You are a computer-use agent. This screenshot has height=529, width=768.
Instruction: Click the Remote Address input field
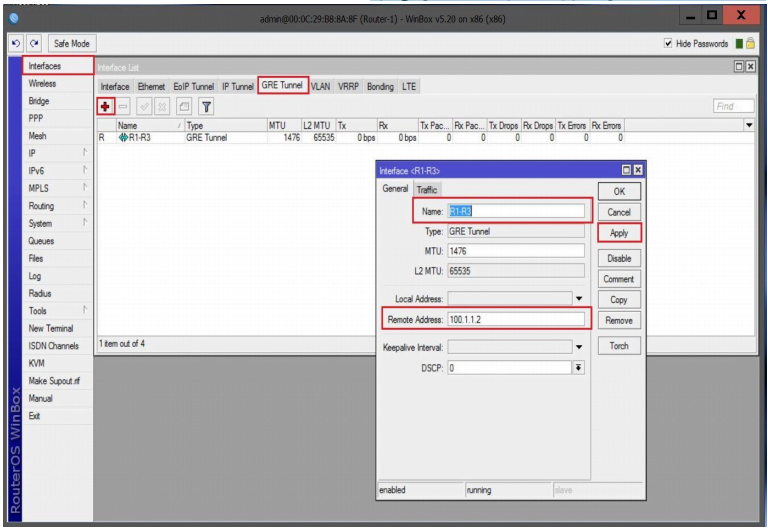tap(514, 320)
